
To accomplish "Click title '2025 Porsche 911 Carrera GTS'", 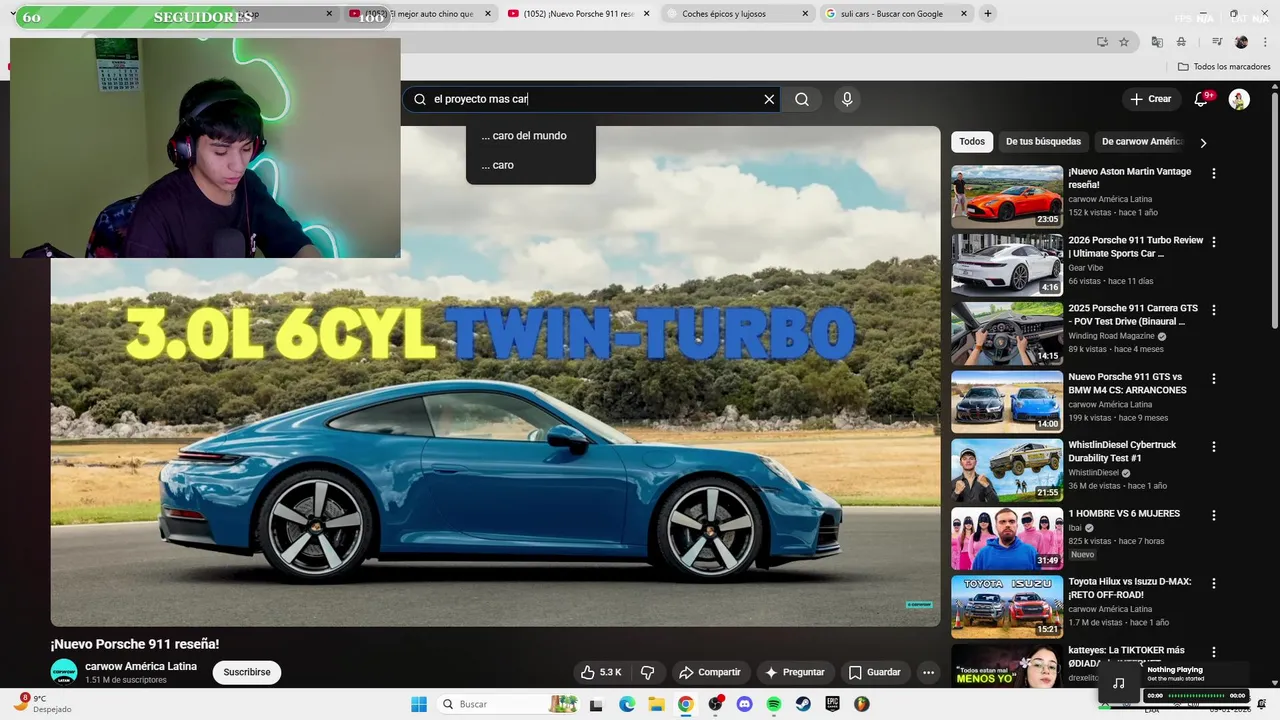I will (1133, 315).
